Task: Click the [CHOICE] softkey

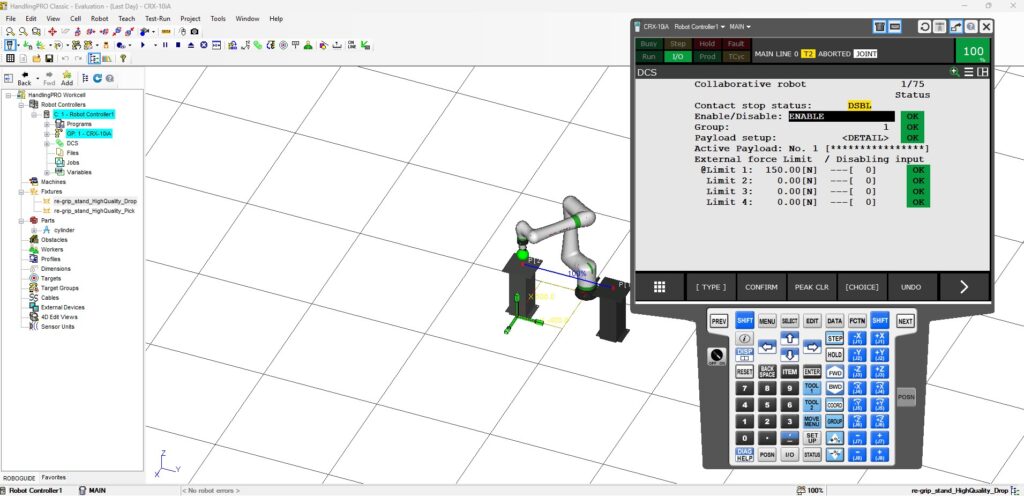Action: pos(862,287)
